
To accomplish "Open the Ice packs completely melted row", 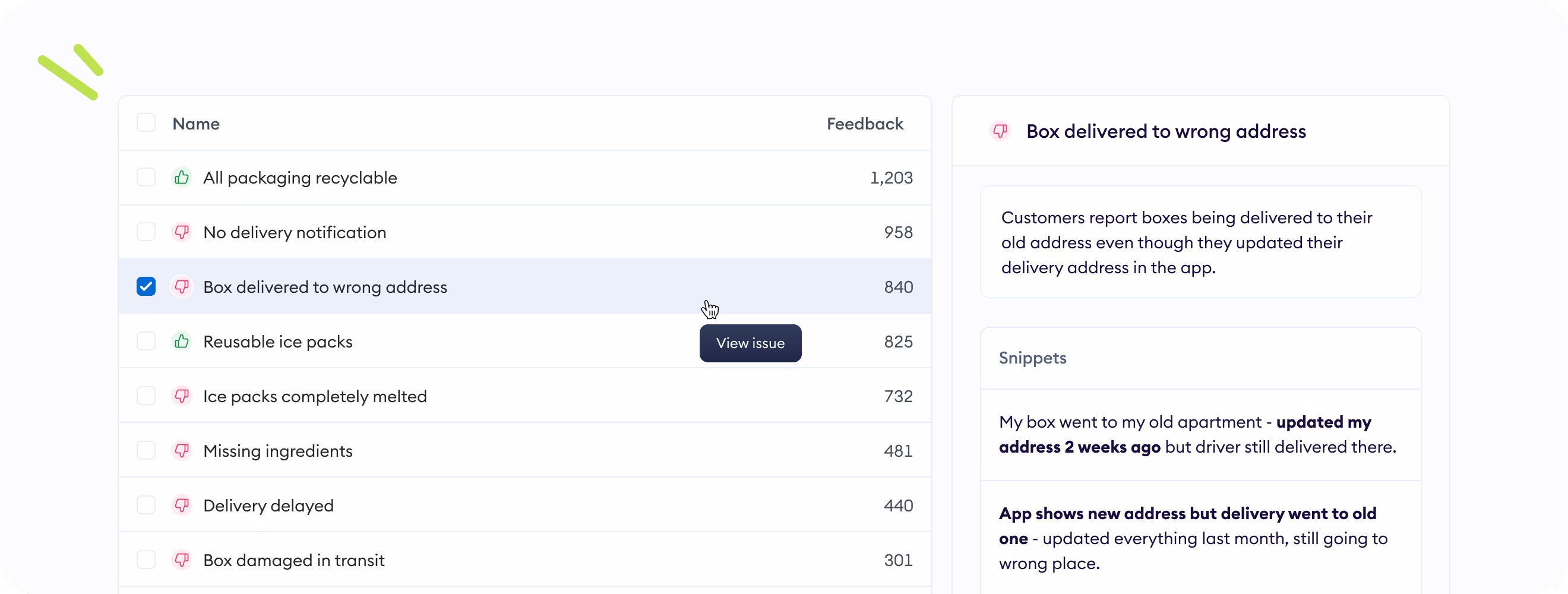I will pyautogui.click(x=524, y=396).
